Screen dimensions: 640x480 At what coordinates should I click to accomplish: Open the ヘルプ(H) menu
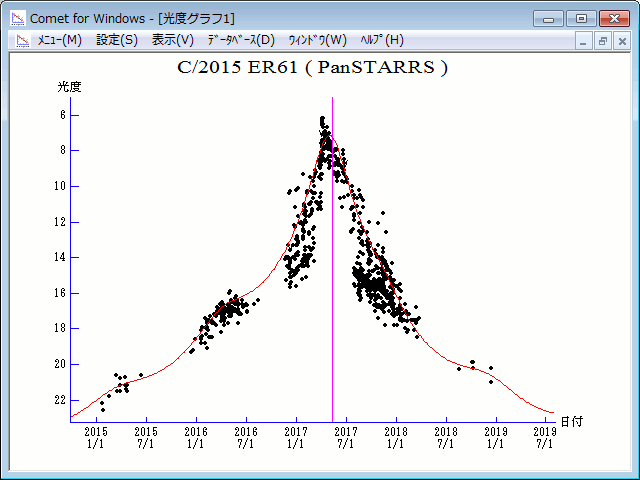pyautogui.click(x=382, y=40)
